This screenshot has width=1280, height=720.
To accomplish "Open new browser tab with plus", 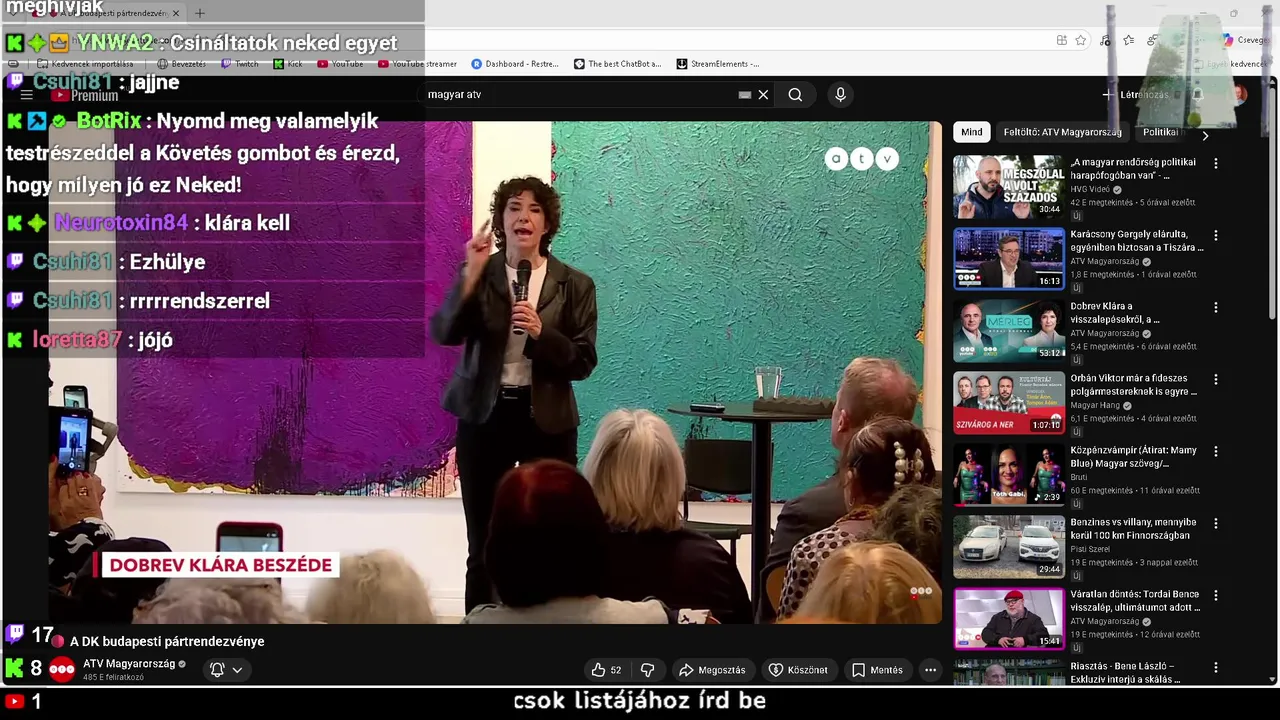I will pos(199,13).
